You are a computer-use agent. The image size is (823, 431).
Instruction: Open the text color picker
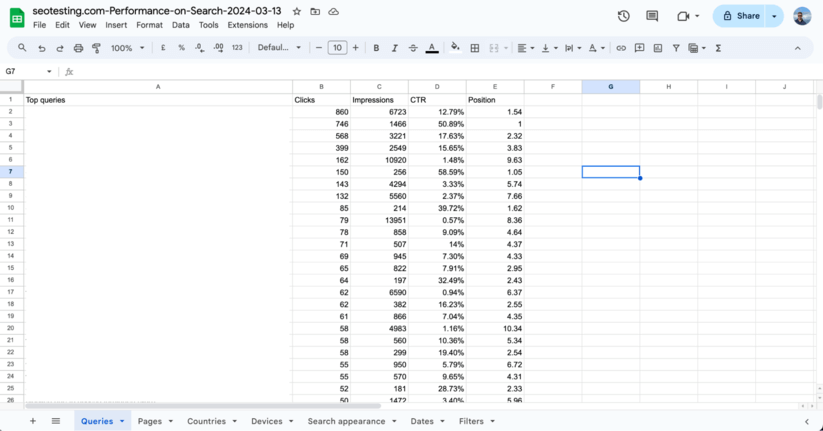click(432, 48)
